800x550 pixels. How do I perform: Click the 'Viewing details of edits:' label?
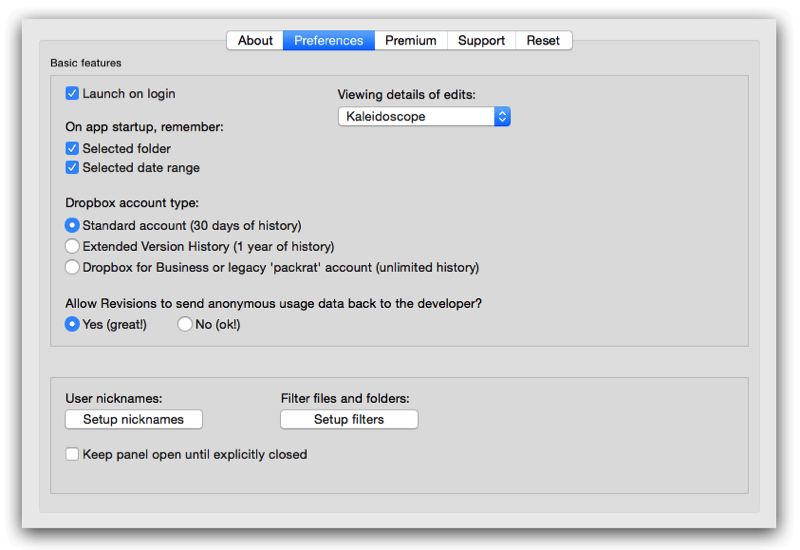tap(406, 95)
